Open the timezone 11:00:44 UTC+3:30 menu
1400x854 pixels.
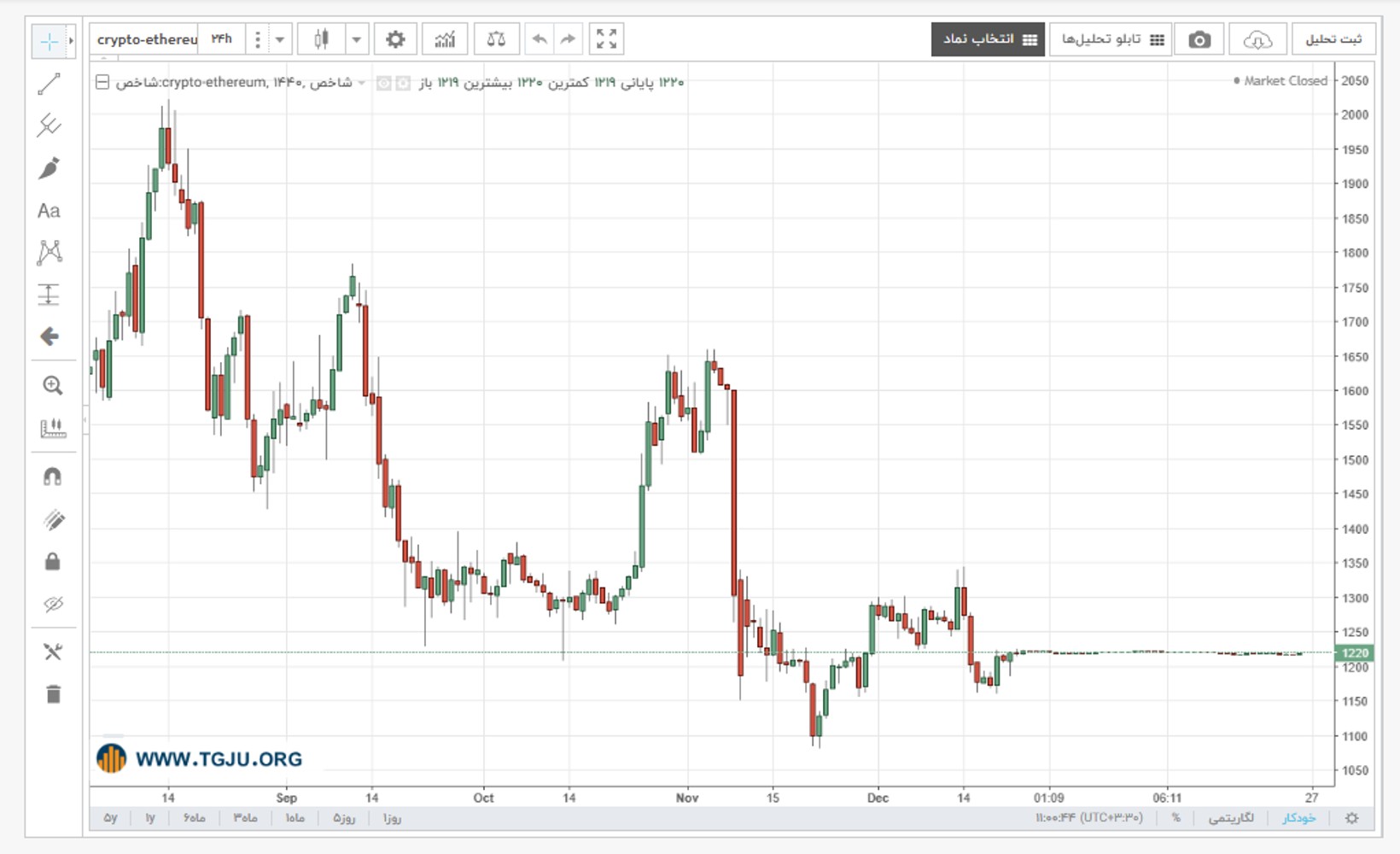coord(1088,818)
